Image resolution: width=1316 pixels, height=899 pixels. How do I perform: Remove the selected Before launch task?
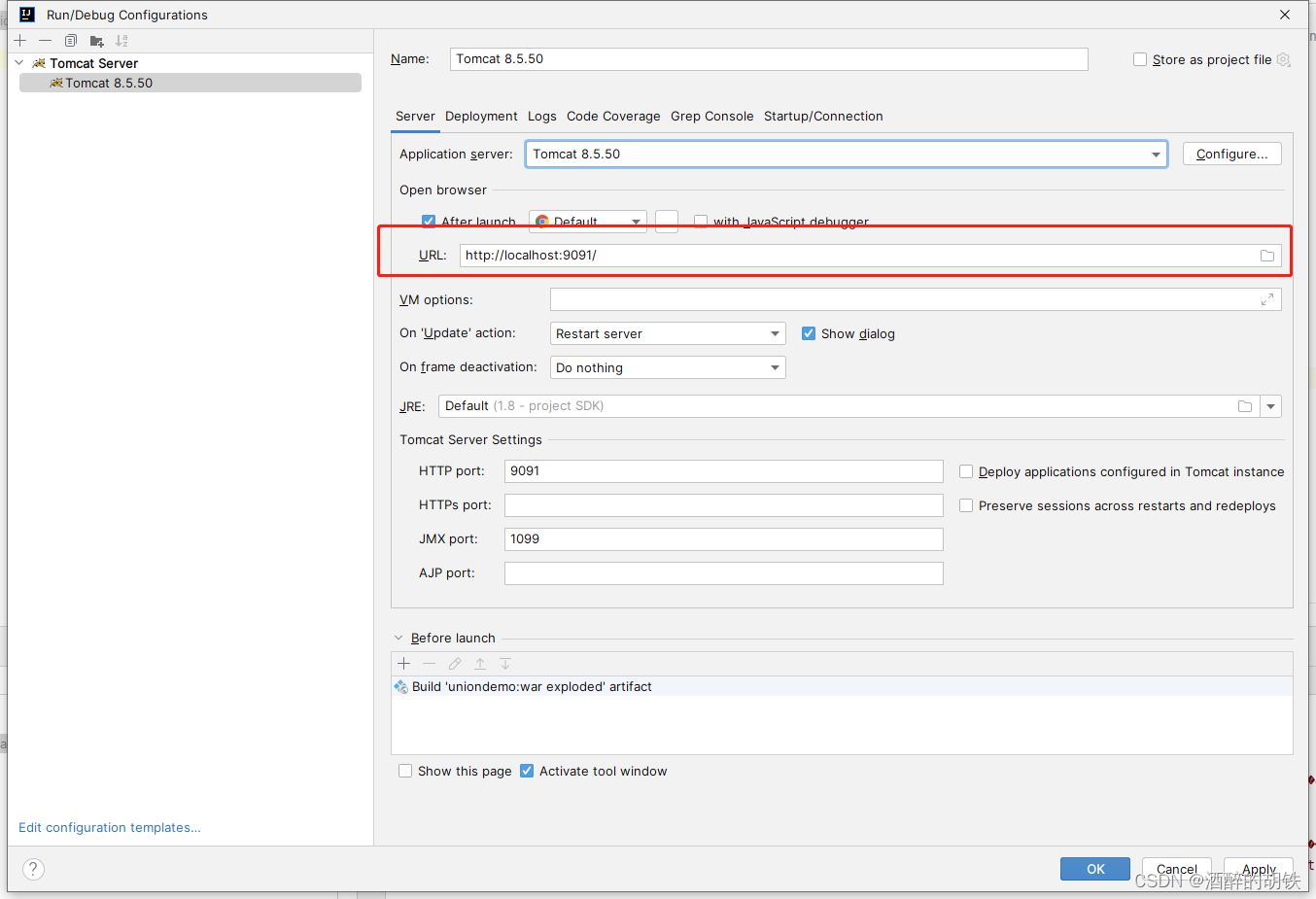430,664
